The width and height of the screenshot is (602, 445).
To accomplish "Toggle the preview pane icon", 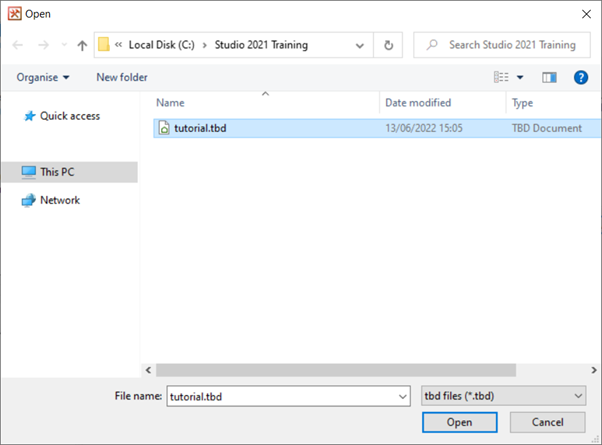I will pyautogui.click(x=549, y=77).
